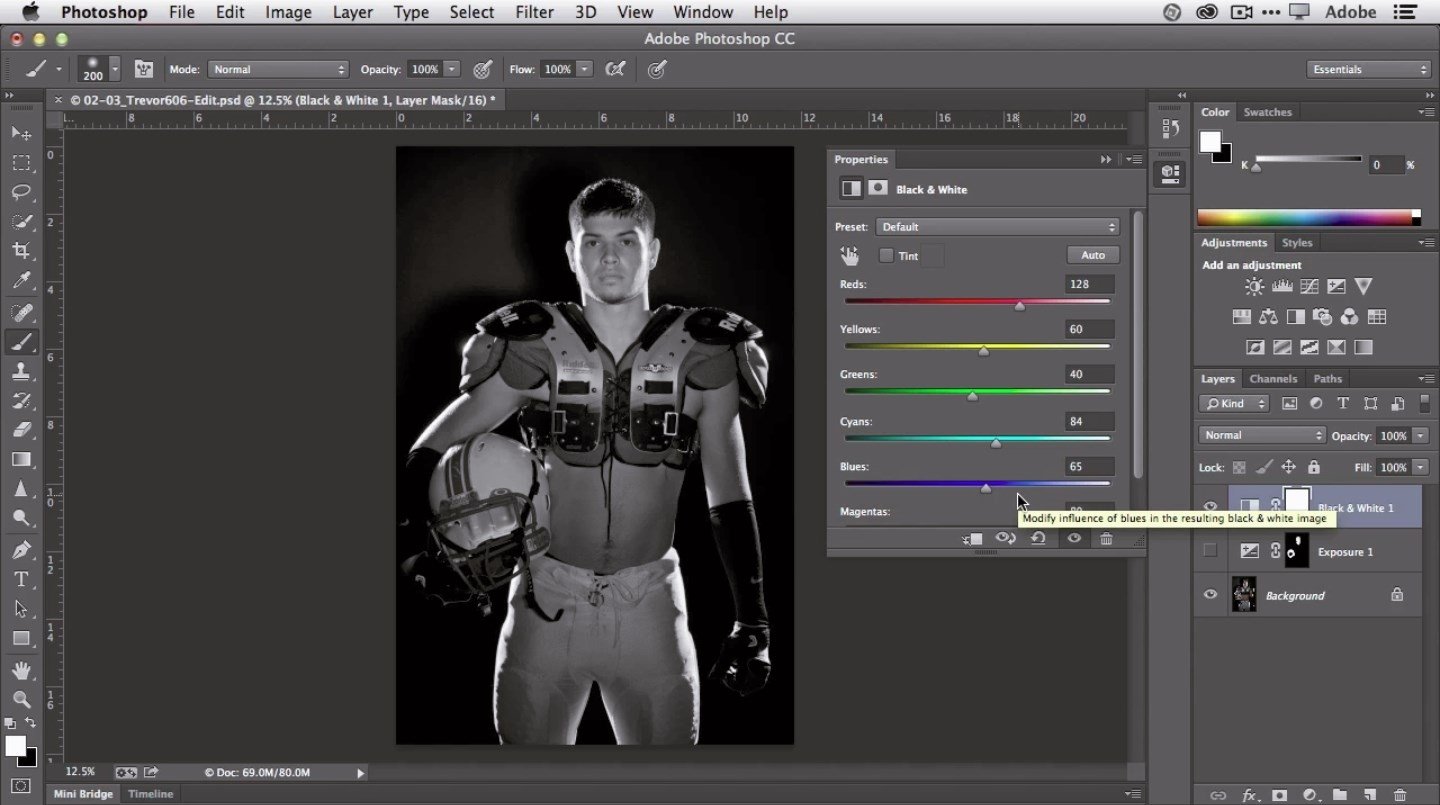Open the Preset dropdown in Properties
Viewport: 1440px width, 805px height.
(x=997, y=226)
